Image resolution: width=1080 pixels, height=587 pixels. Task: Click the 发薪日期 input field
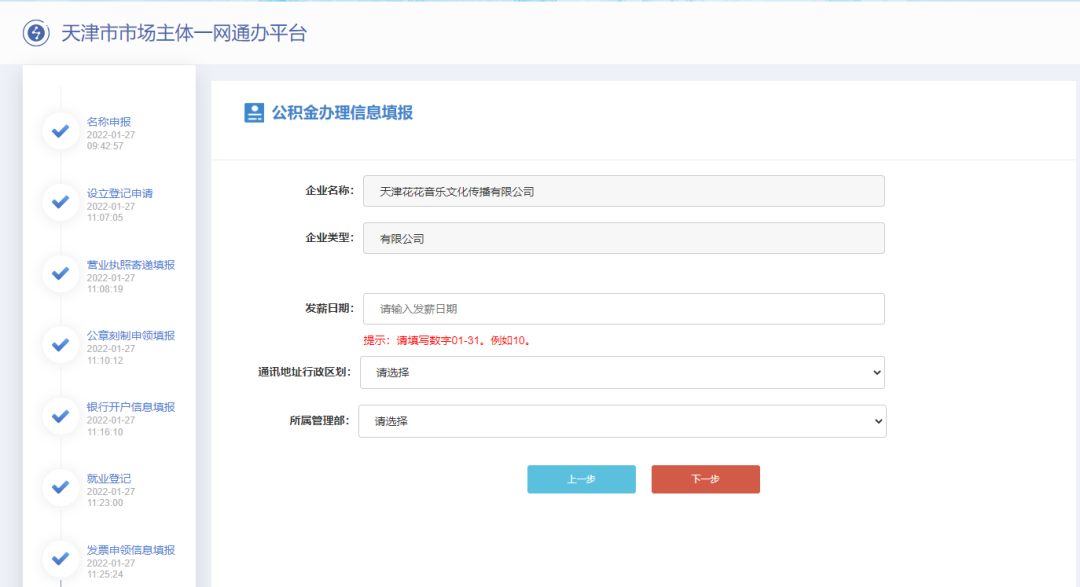pyautogui.click(x=623, y=309)
